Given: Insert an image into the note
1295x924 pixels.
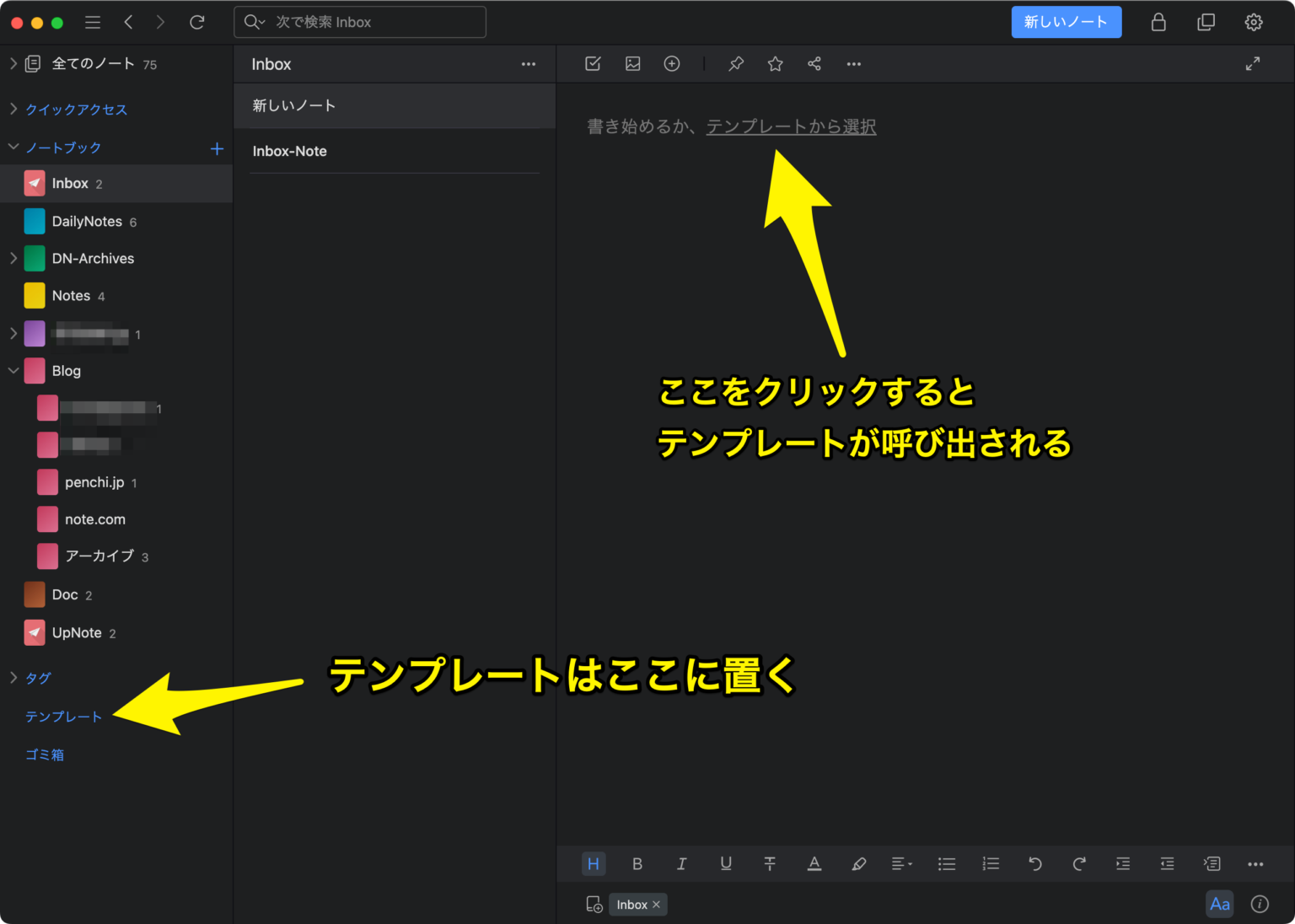Looking at the screenshot, I should click(632, 63).
